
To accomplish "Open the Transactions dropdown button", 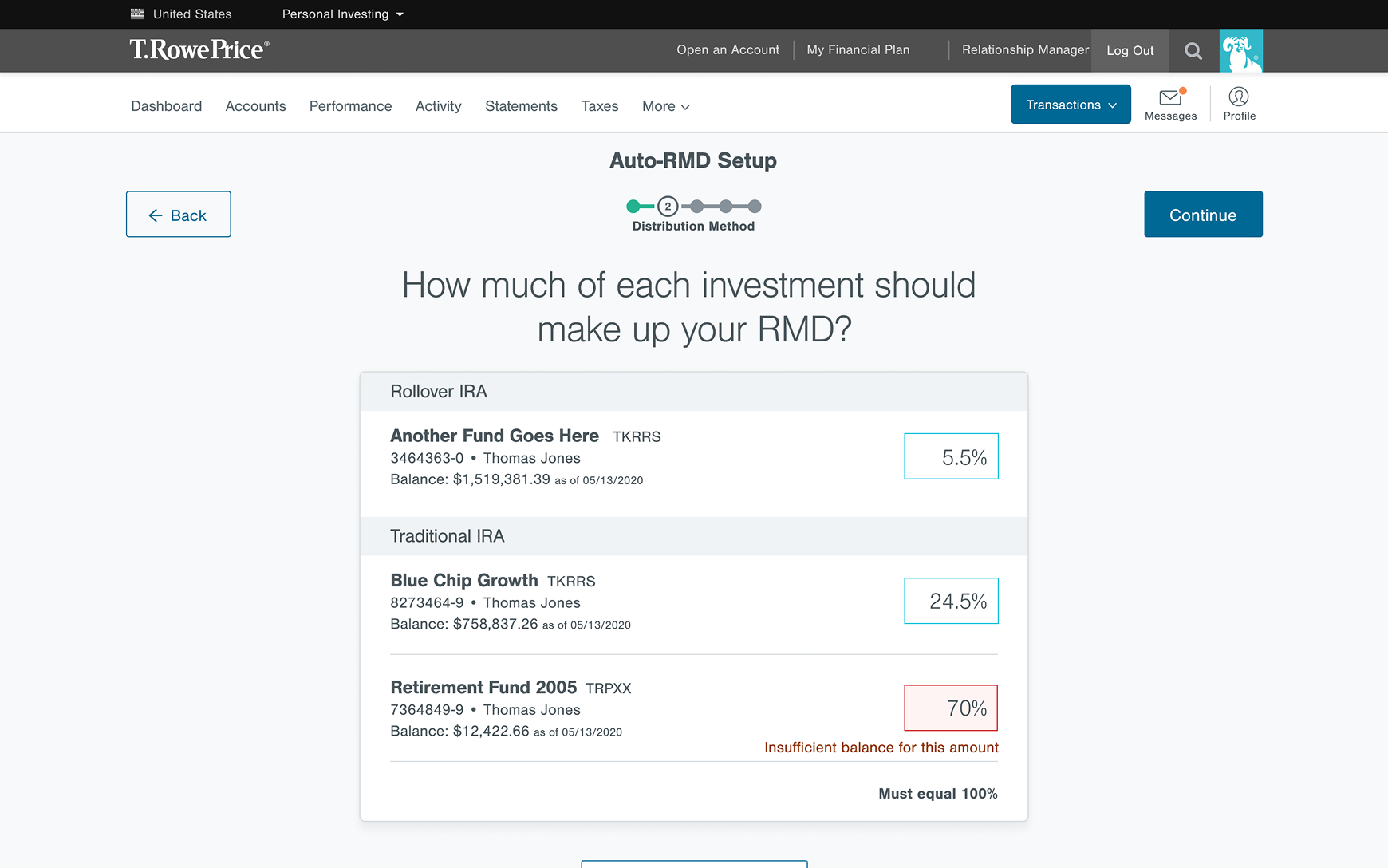I will (x=1071, y=105).
